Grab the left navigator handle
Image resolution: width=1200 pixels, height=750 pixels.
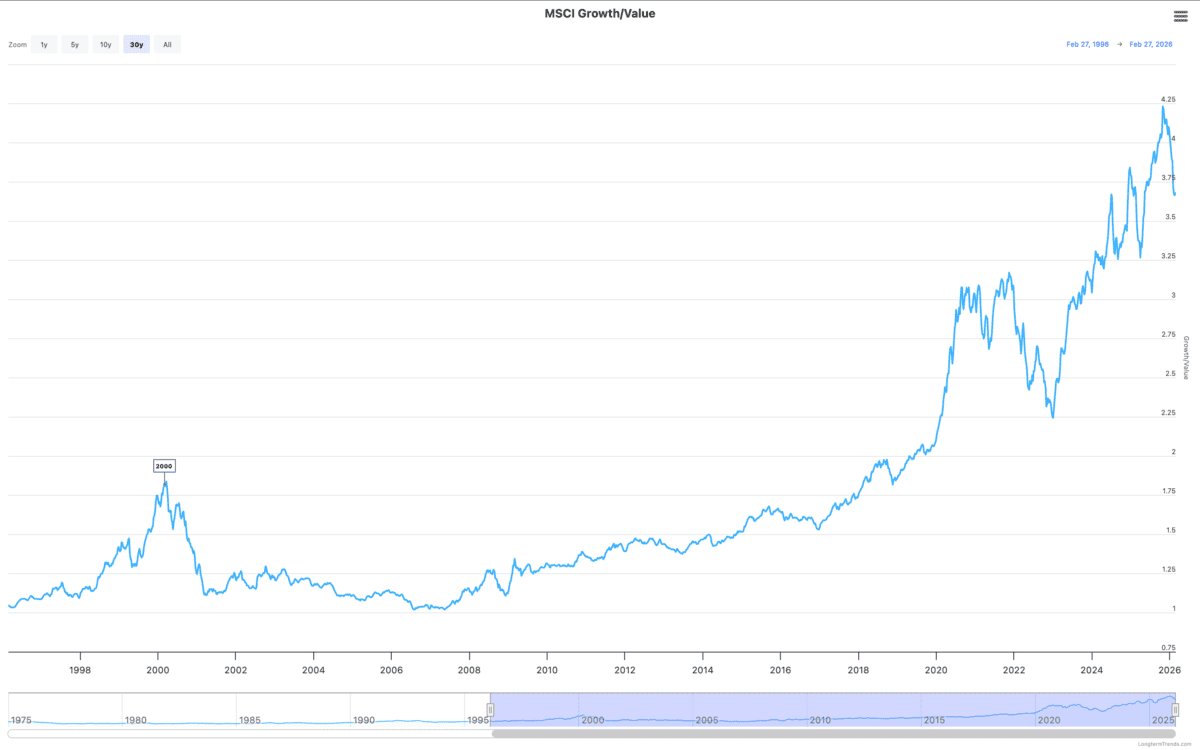[x=490, y=709]
